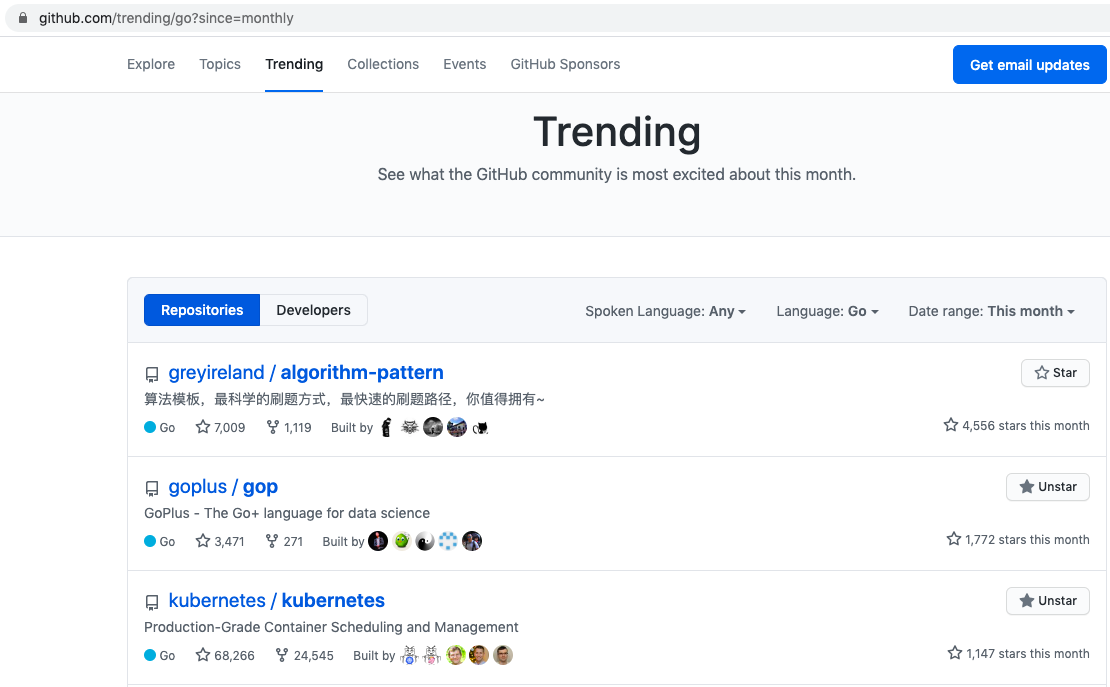Open Spoken Language: Any dropdown
The width and height of the screenshot is (1110, 687).
[665, 311]
